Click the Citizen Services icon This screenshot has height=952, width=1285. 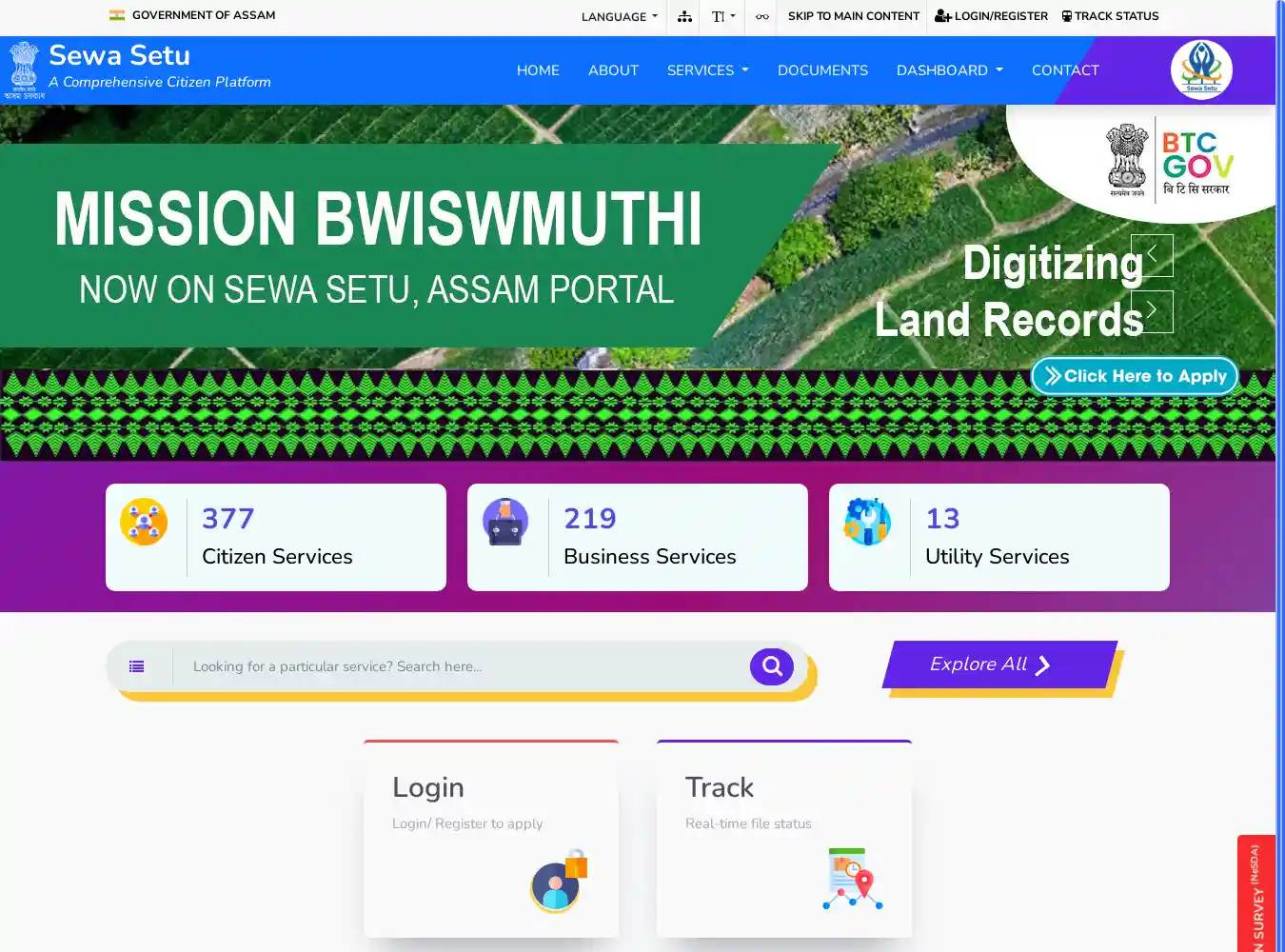(x=144, y=522)
